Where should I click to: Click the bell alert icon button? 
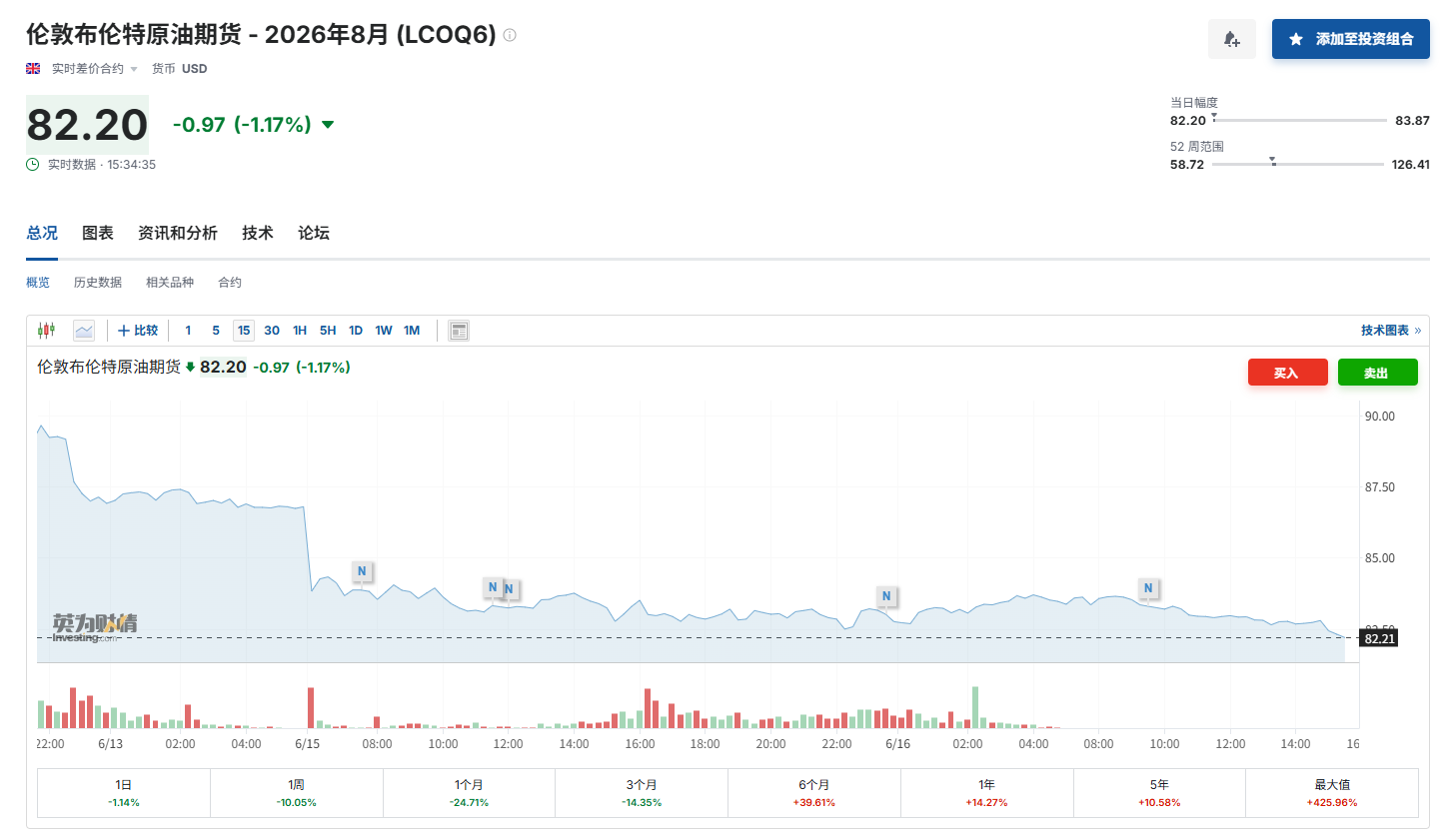(1231, 39)
